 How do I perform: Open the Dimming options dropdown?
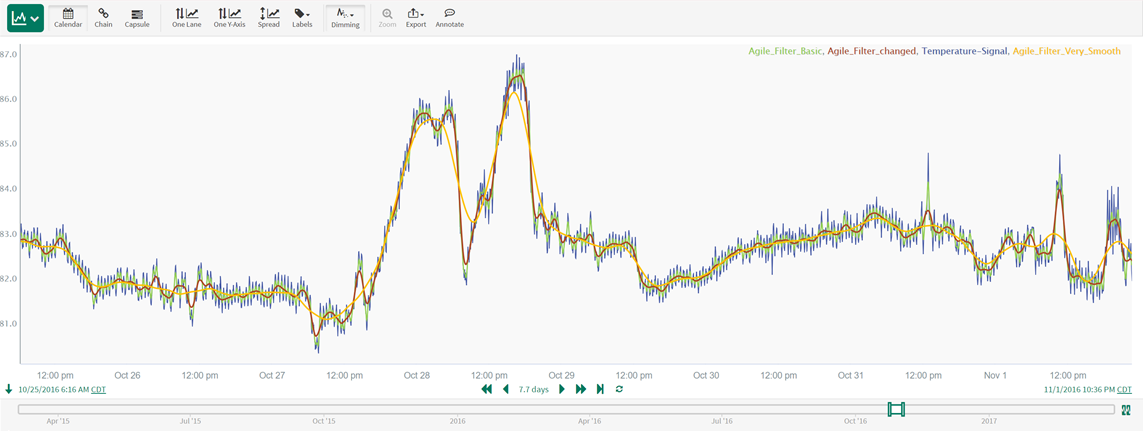click(345, 17)
